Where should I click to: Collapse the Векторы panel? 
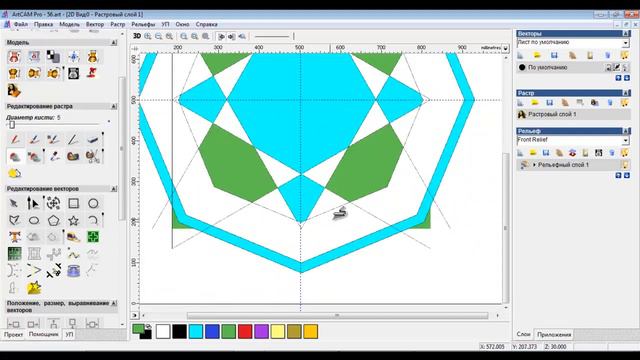pyautogui.click(x=626, y=33)
